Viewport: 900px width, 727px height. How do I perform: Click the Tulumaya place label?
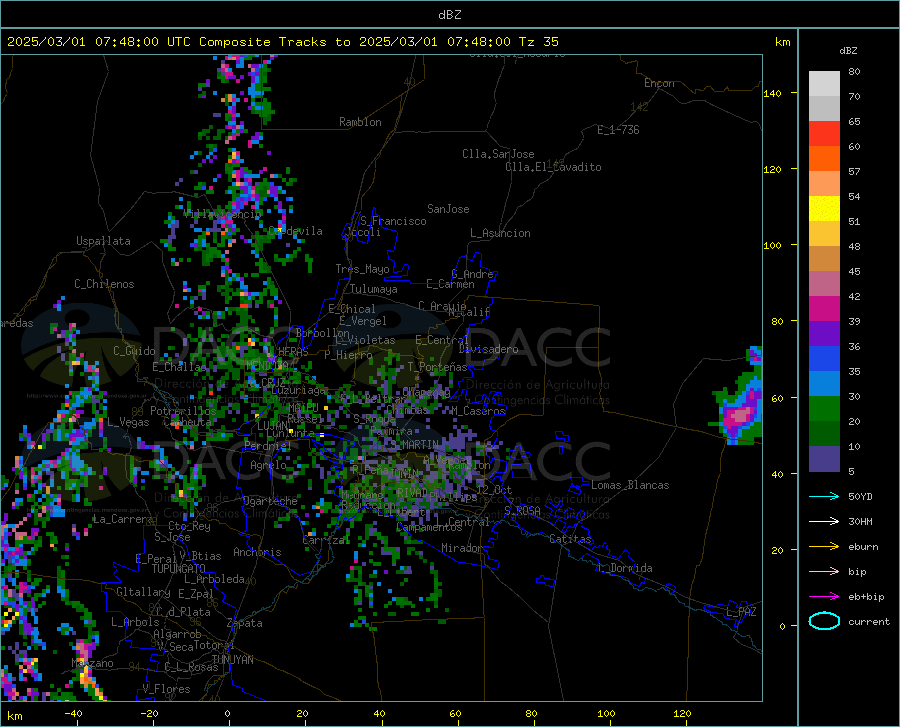pyautogui.click(x=374, y=289)
